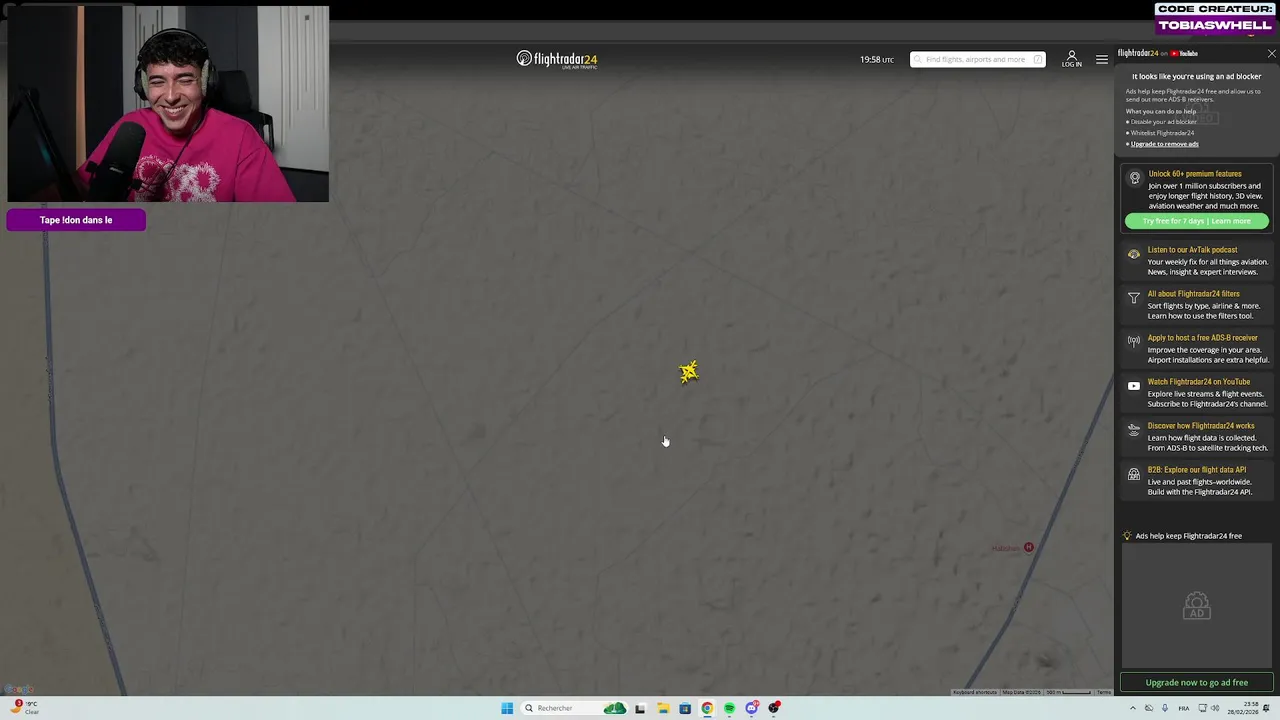Viewport: 1280px width, 720px height.
Task: Click the search field slash shortcut icon
Action: [1038, 59]
